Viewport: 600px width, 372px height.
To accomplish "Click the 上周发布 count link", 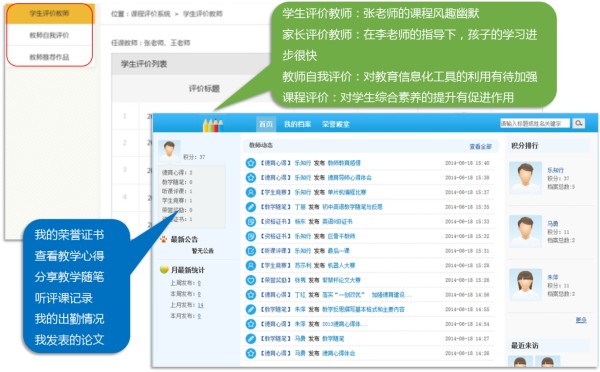I will (199, 283).
